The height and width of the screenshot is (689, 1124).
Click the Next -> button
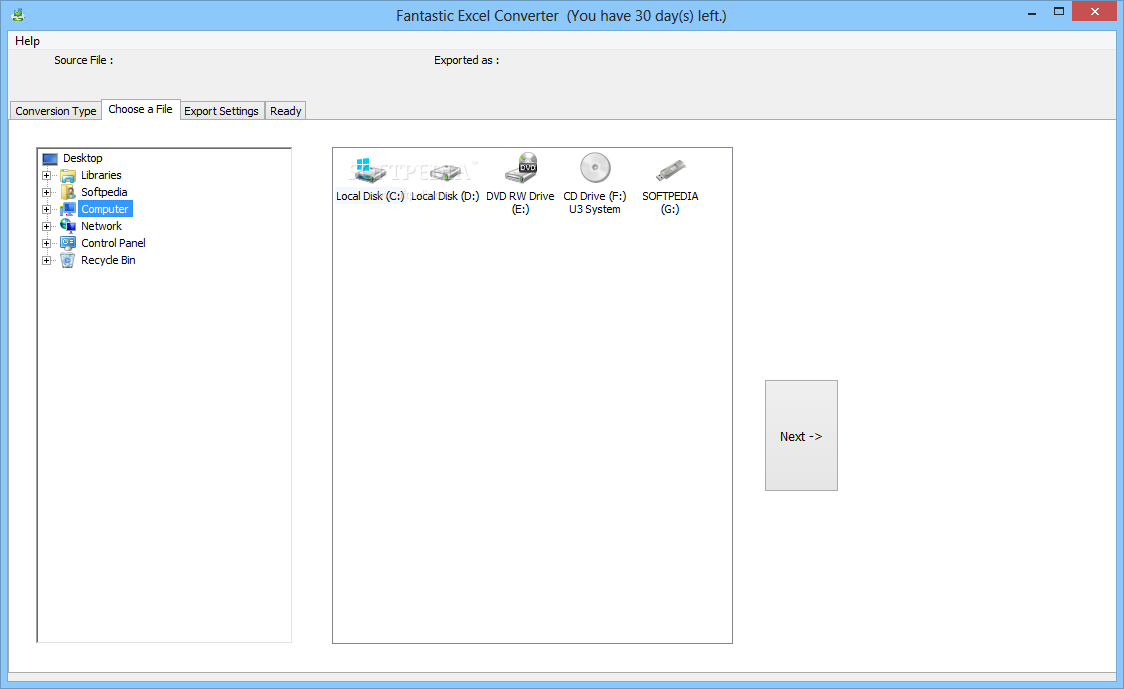point(801,436)
